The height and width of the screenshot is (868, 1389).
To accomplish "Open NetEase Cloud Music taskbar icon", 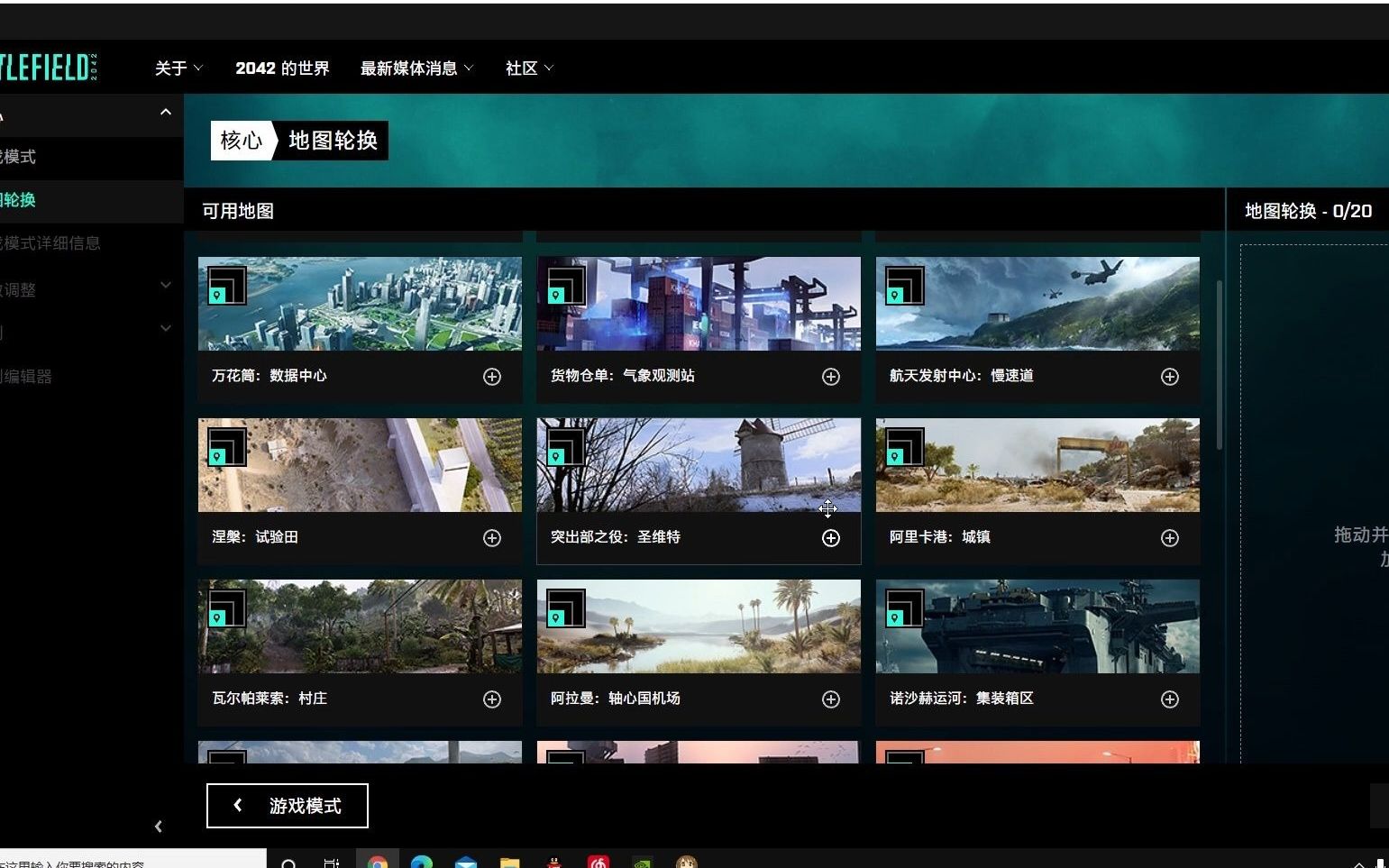I will point(599,863).
